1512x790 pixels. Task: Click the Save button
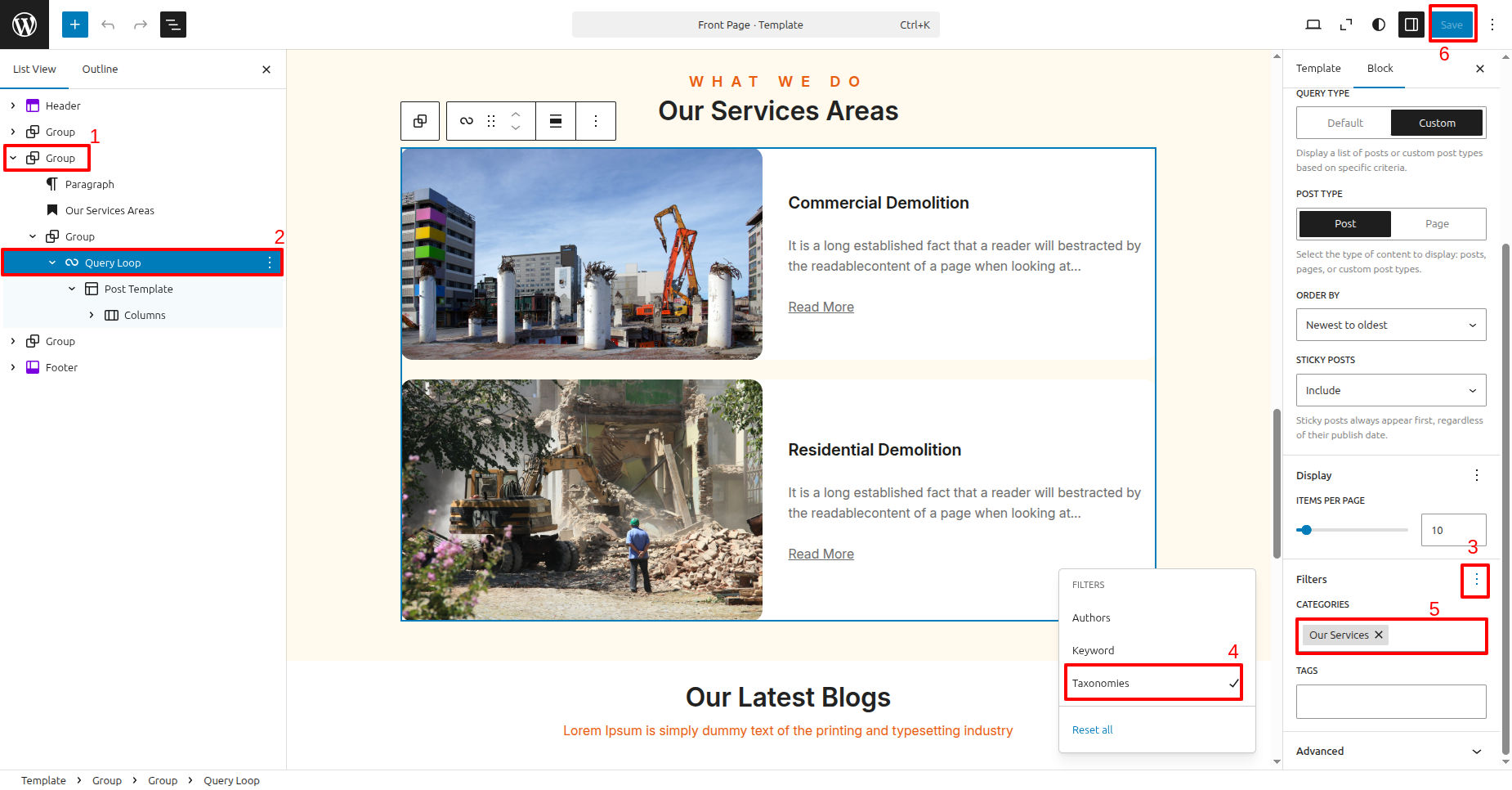pos(1452,25)
